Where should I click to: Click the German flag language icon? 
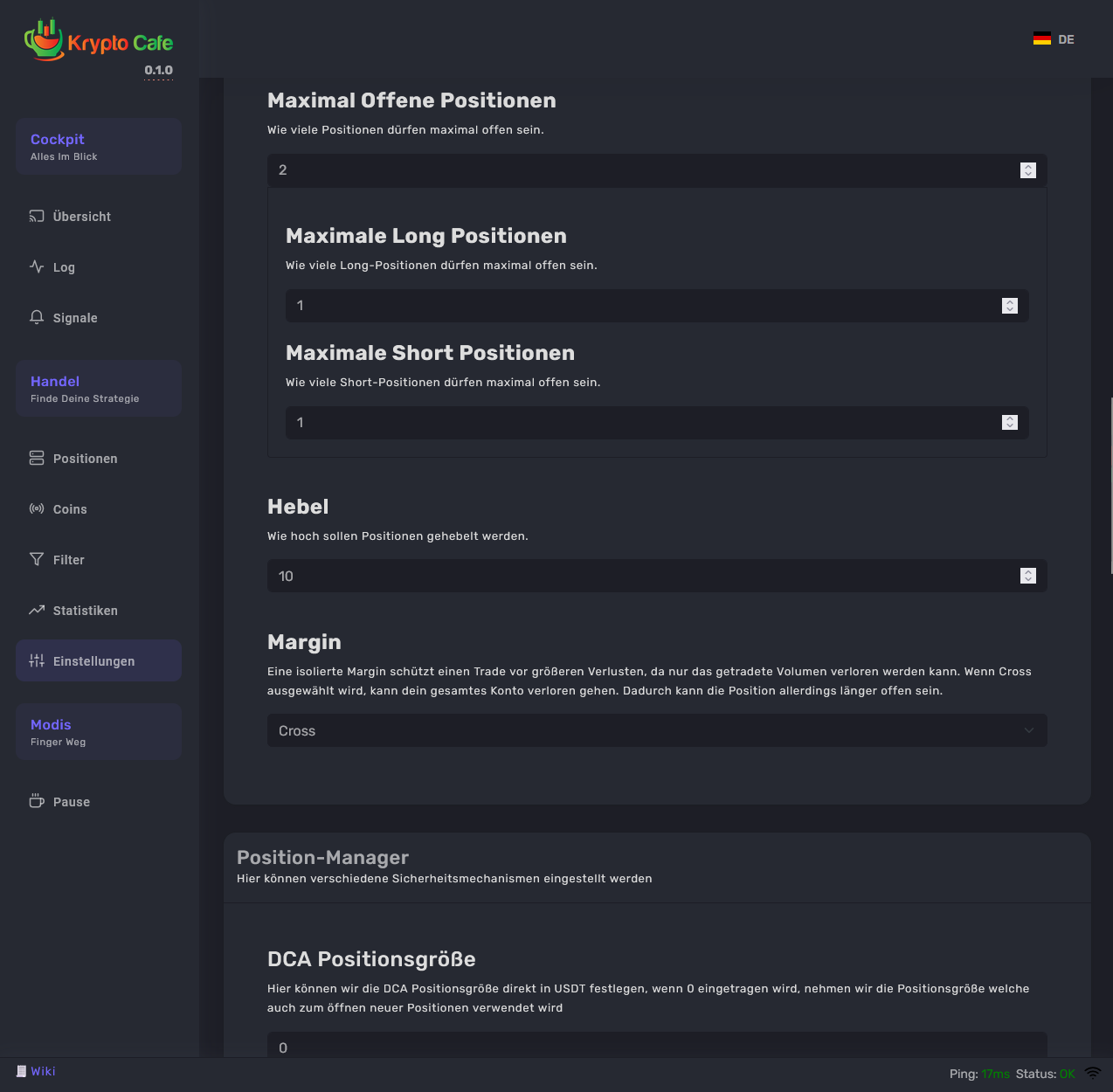[1041, 39]
